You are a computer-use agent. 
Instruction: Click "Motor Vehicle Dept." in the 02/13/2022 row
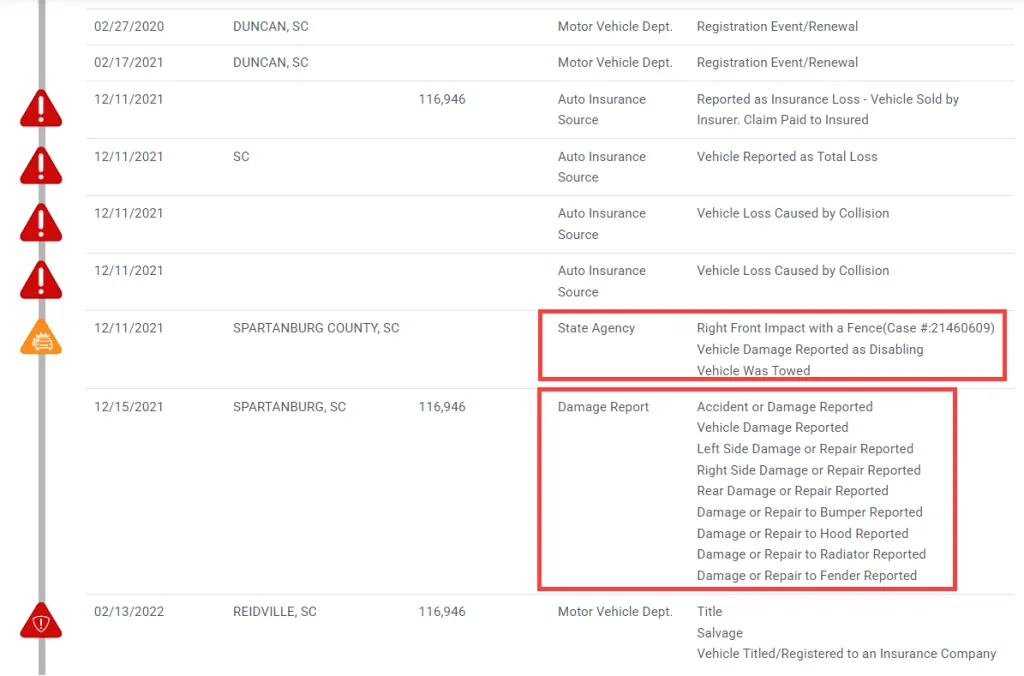[615, 612]
